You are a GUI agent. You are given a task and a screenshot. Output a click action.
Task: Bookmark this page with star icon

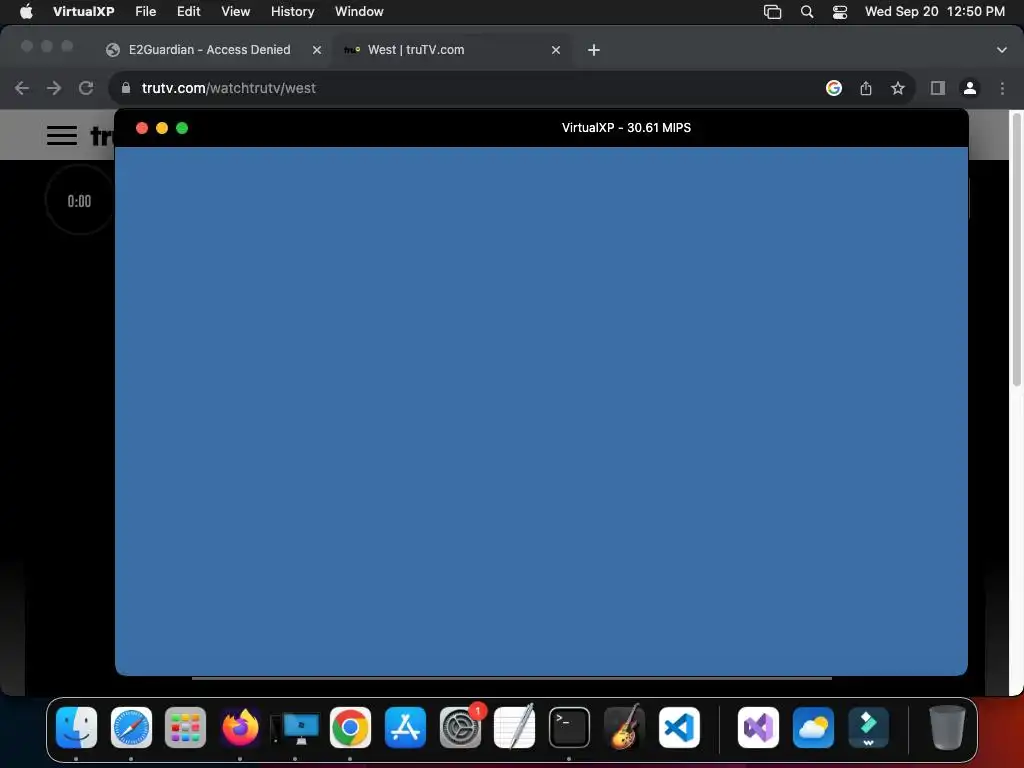(x=898, y=88)
